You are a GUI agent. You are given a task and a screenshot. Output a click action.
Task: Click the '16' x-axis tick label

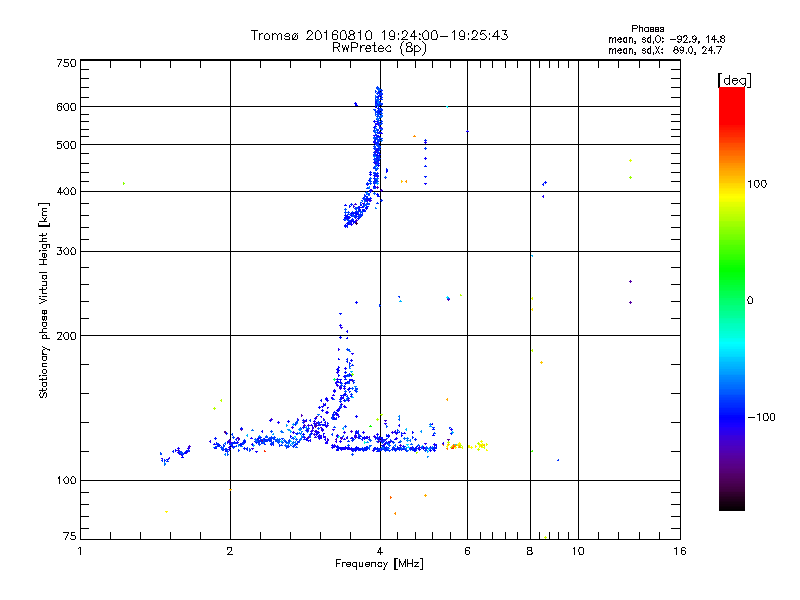click(x=680, y=551)
